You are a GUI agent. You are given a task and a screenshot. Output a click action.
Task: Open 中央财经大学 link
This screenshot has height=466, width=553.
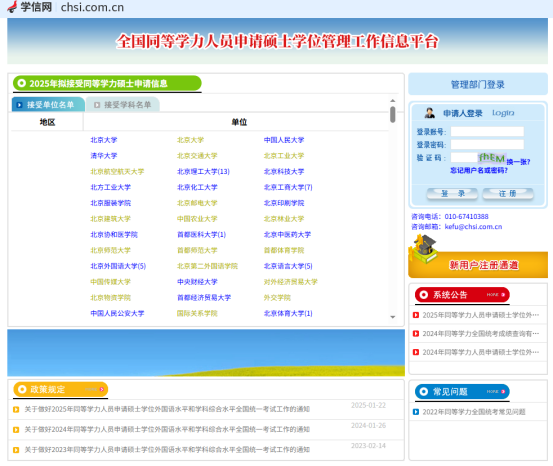pyautogui.click(x=197, y=282)
